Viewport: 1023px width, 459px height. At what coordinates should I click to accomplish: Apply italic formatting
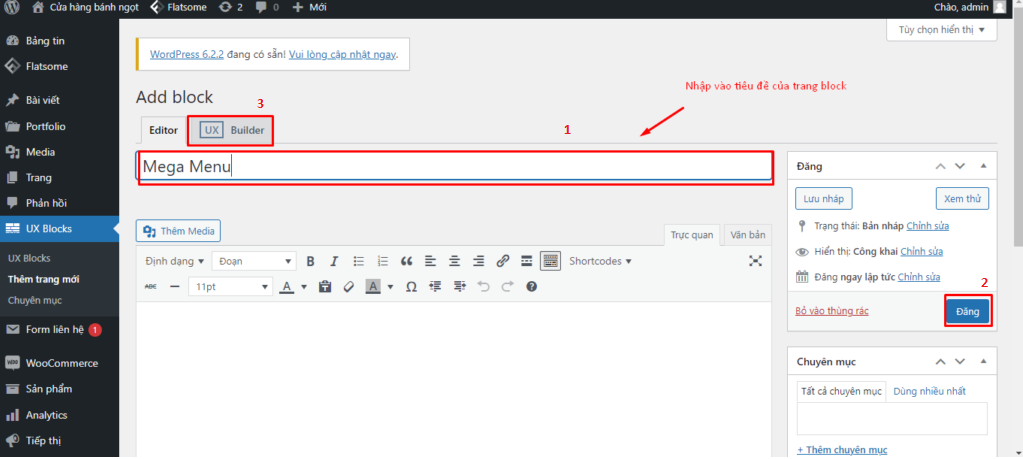pyautogui.click(x=334, y=261)
